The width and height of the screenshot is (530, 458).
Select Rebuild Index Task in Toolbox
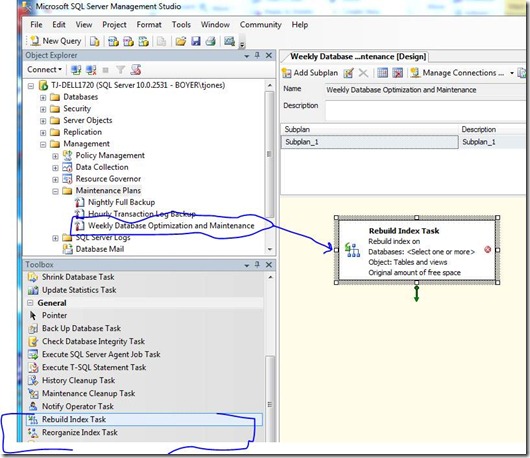tap(144, 419)
